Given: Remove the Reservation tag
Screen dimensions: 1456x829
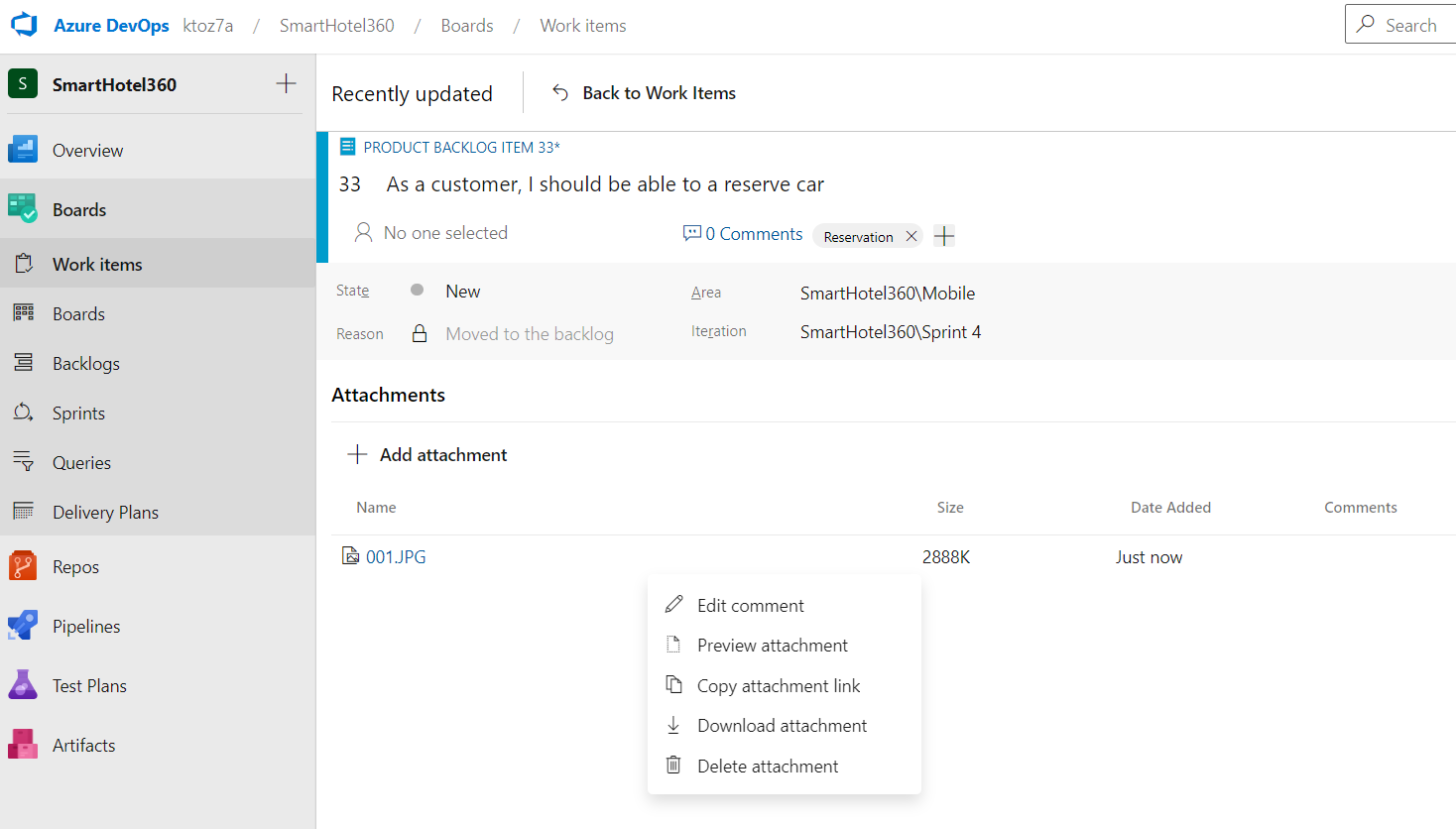Looking at the screenshot, I should tap(911, 236).
